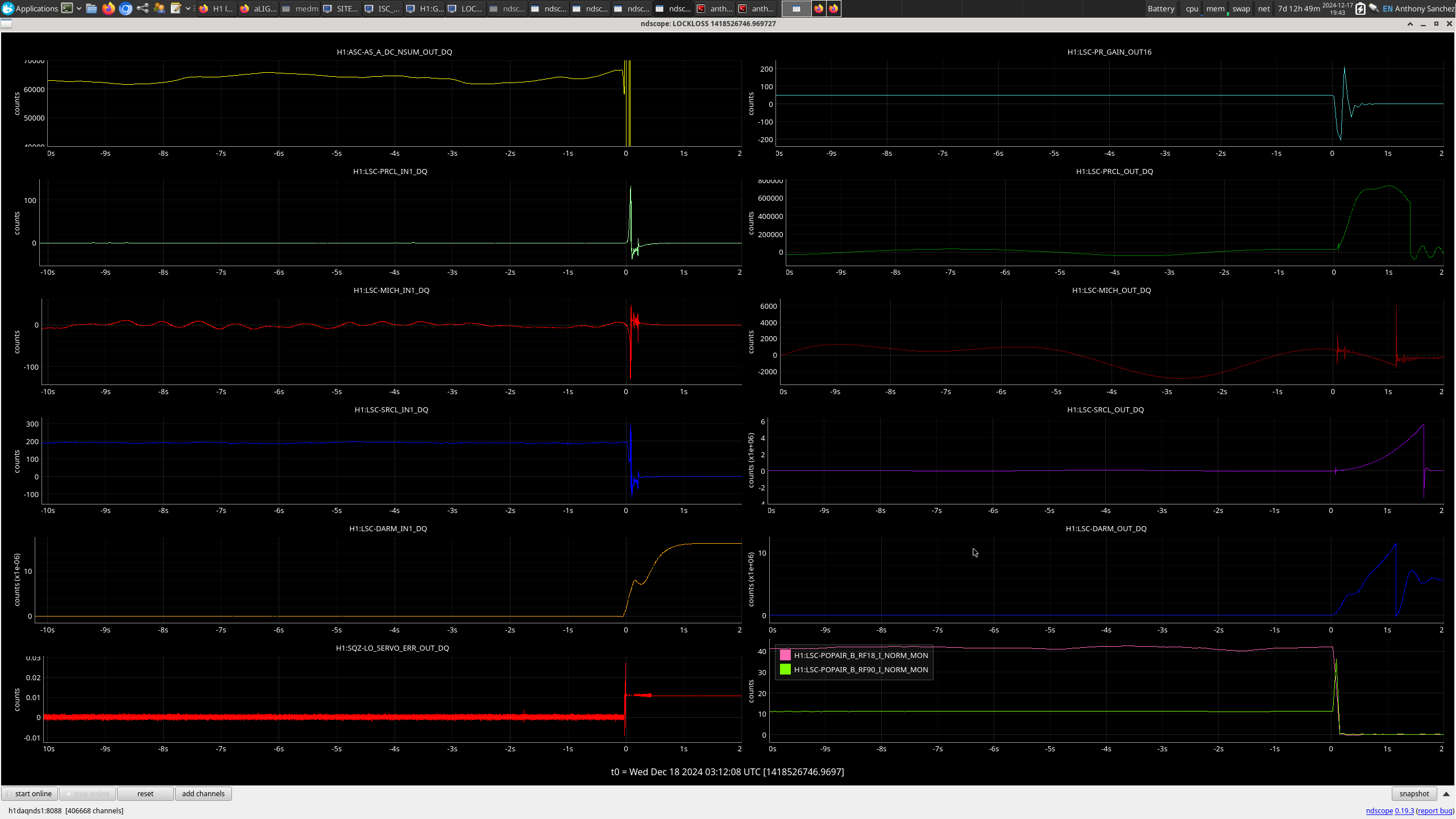Image resolution: width=1456 pixels, height=819 pixels.
Task: Roll up the ndscope window with shade arrow
Action: coord(1410,24)
